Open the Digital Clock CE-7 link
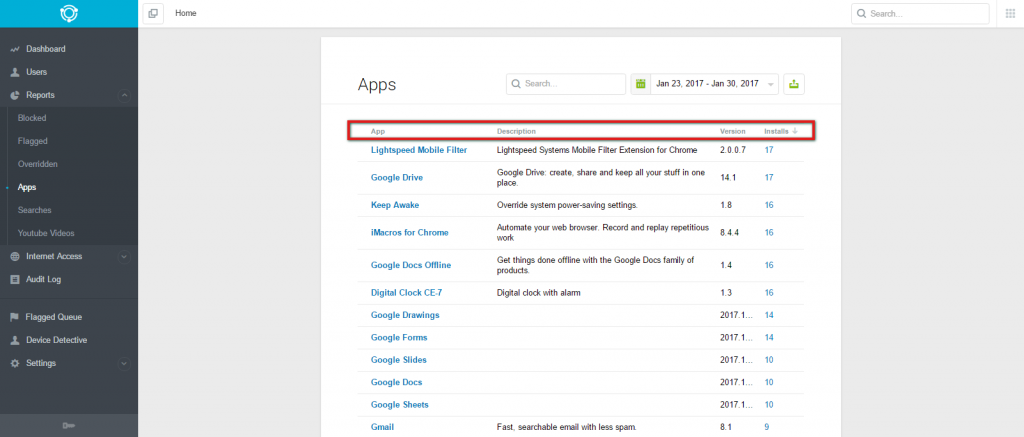The image size is (1024, 437). click(x=406, y=293)
